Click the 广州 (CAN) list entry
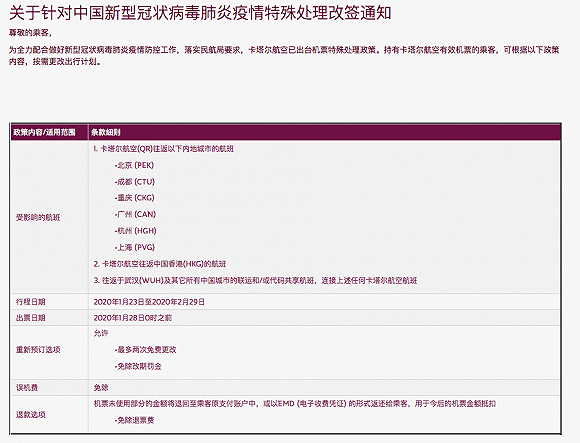The image size is (580, 443). click(135, 214)
